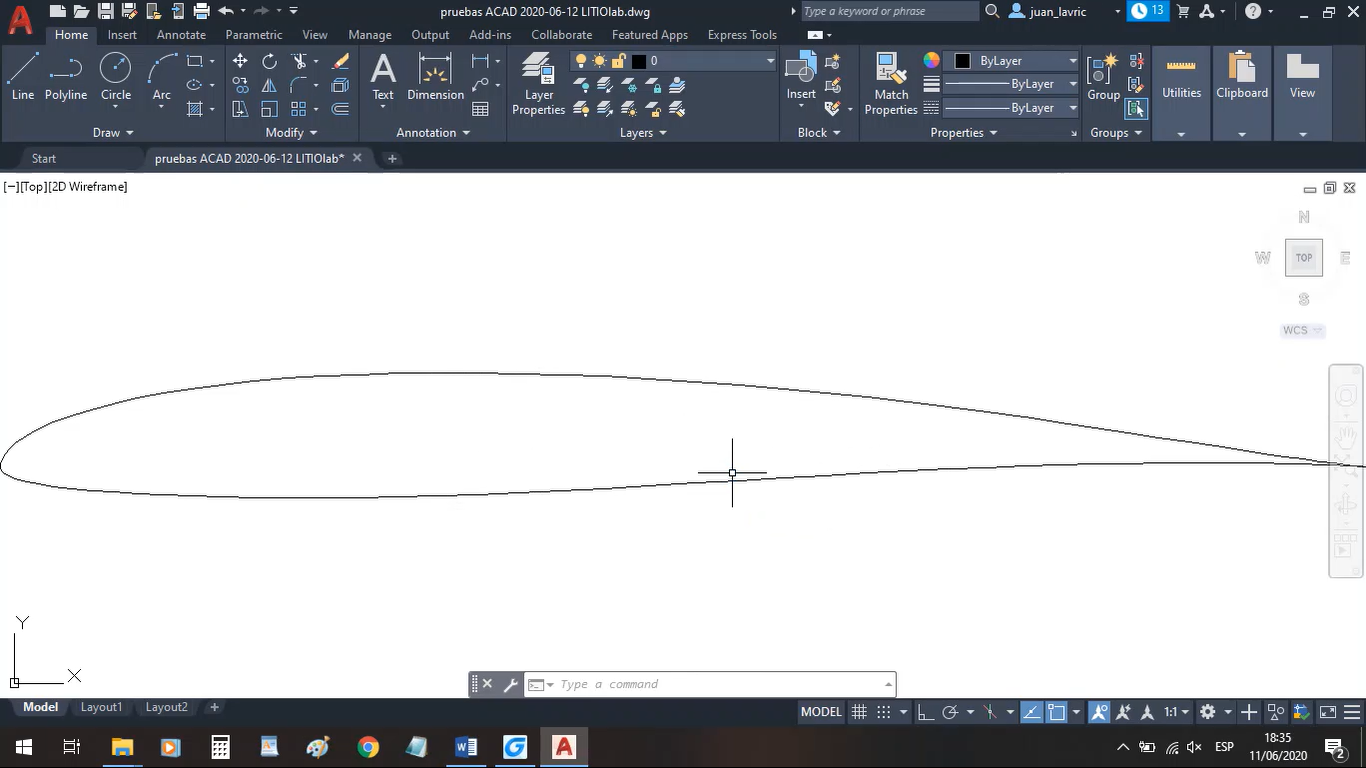The width and height of the screenshot is (1366, 768).
Task: Activate the Mirror tool
Action: pos(270,85)
